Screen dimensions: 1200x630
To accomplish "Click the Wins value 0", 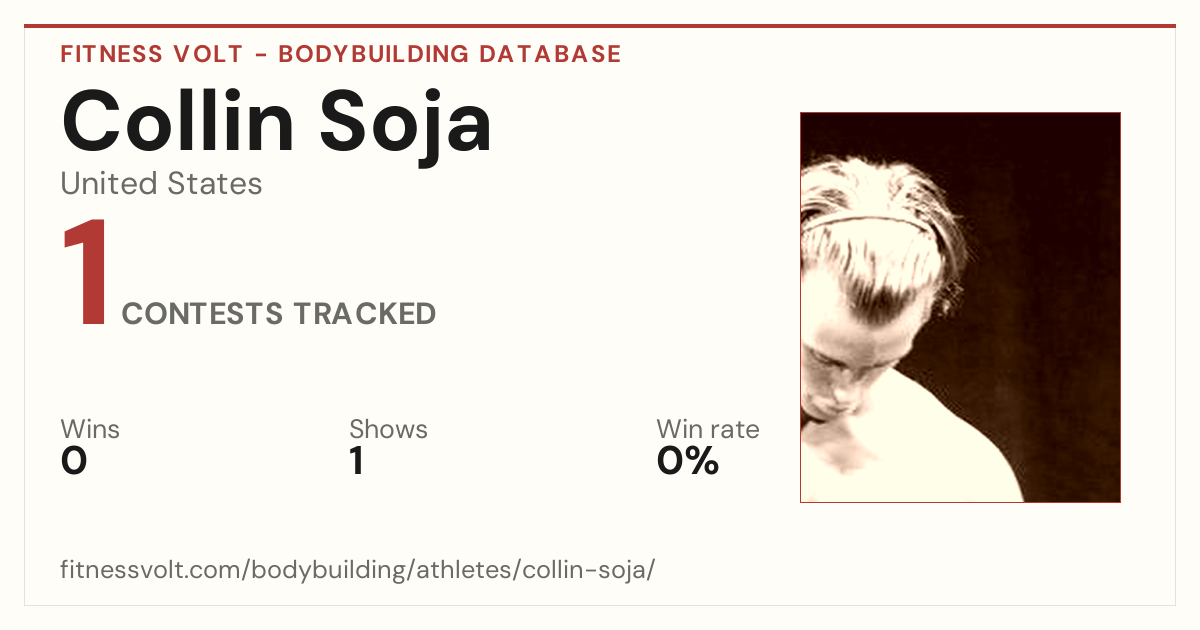I will [74, 462].
